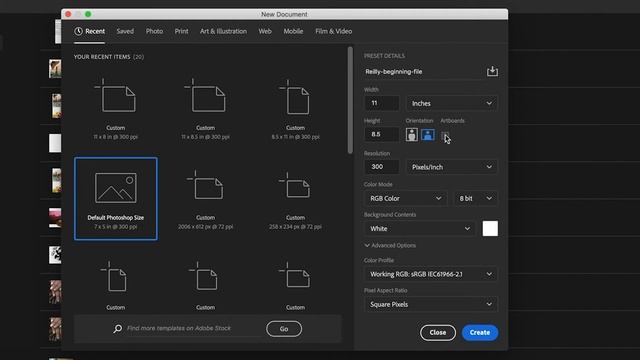Viewport: 640px width, 360px height.
Task: Switch to the Photo tab
Action: pyautogui.click(x=154, y=31)
